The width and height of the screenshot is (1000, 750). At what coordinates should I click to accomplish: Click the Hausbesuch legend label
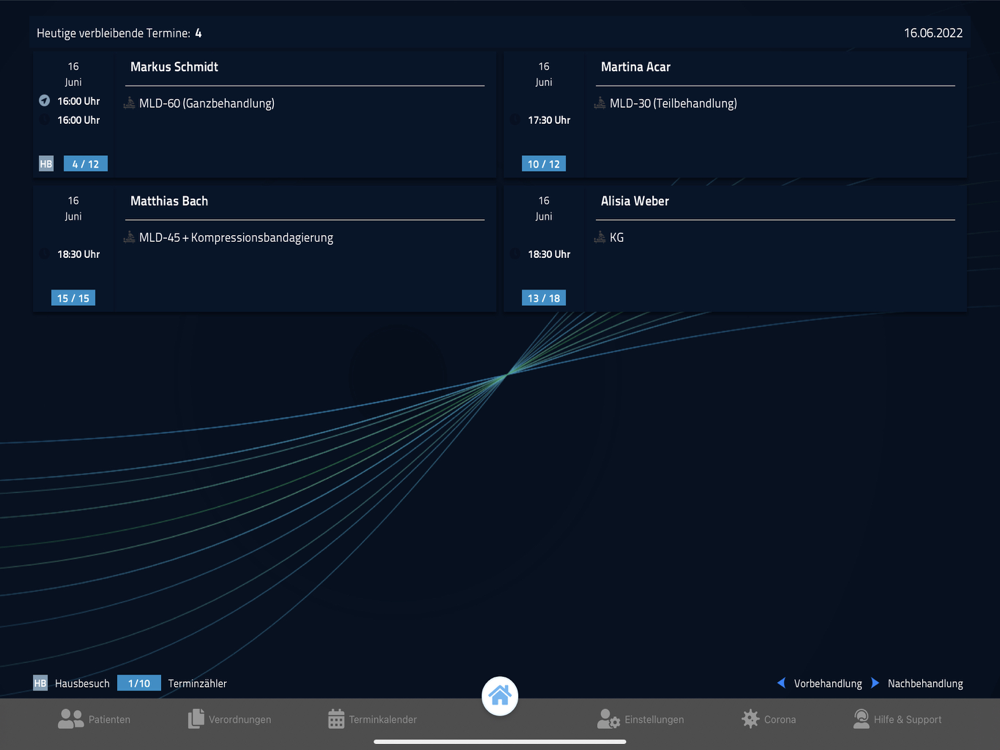click(82, 683)
